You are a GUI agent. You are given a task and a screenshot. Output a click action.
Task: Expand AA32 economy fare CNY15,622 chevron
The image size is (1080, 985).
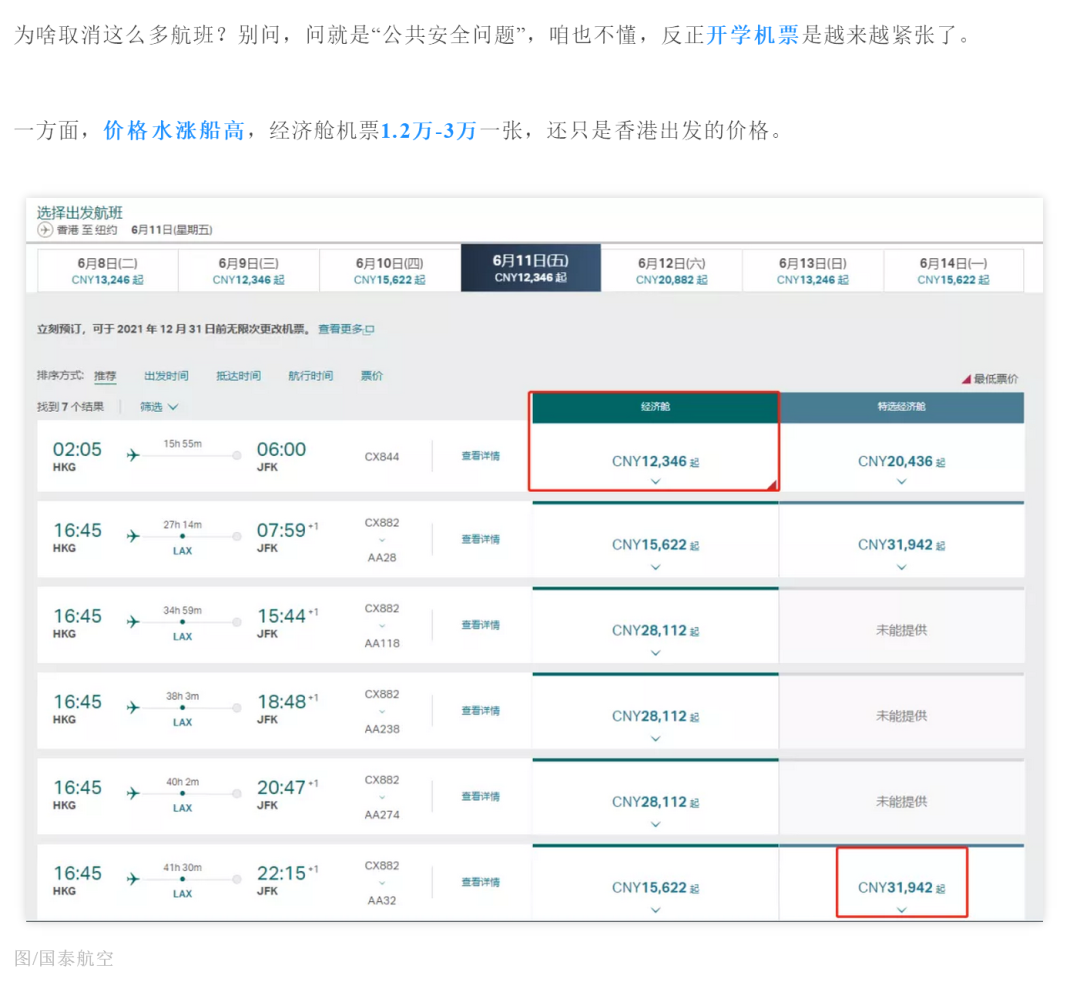pyautogui.click(x=656, y=910)
